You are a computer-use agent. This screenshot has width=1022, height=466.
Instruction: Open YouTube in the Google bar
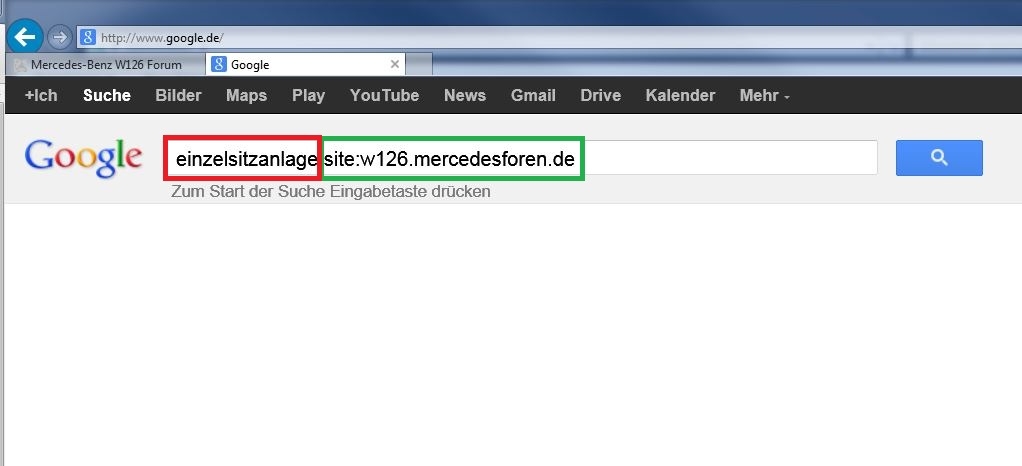[x=385, y=95]
